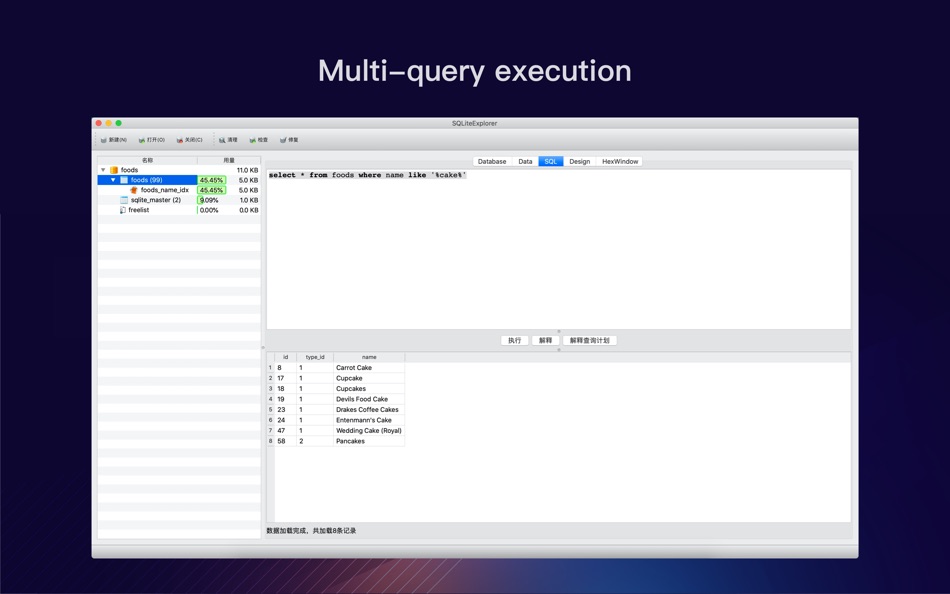Select the Entenmann's Cake cell

tap(369, 420)
